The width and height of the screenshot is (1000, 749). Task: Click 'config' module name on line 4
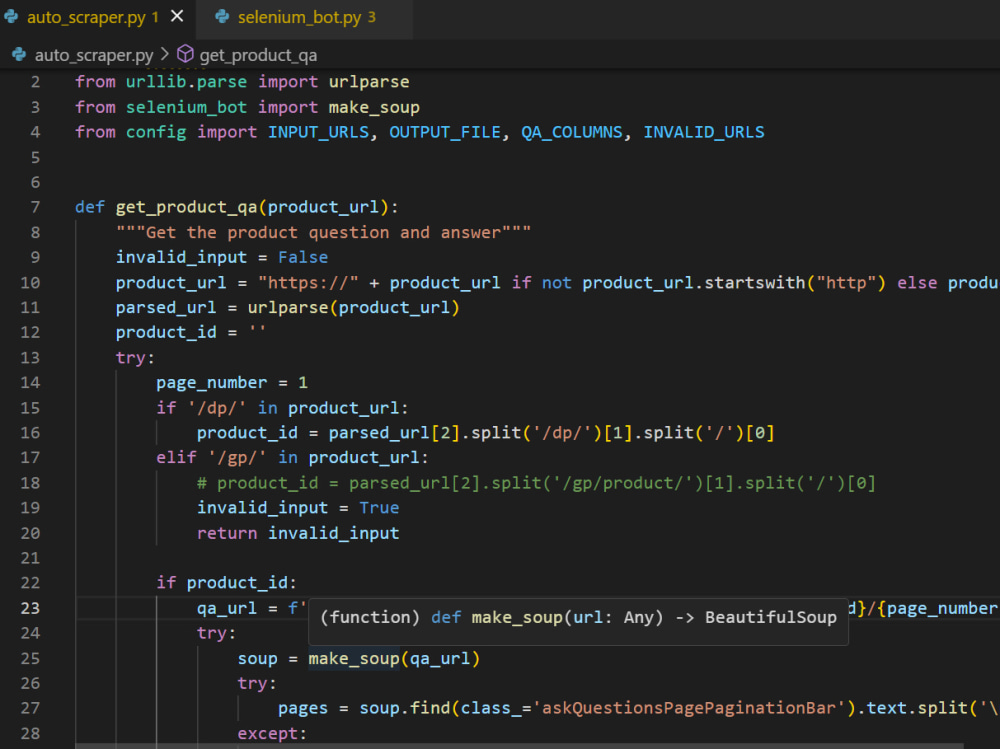[156, 132]
